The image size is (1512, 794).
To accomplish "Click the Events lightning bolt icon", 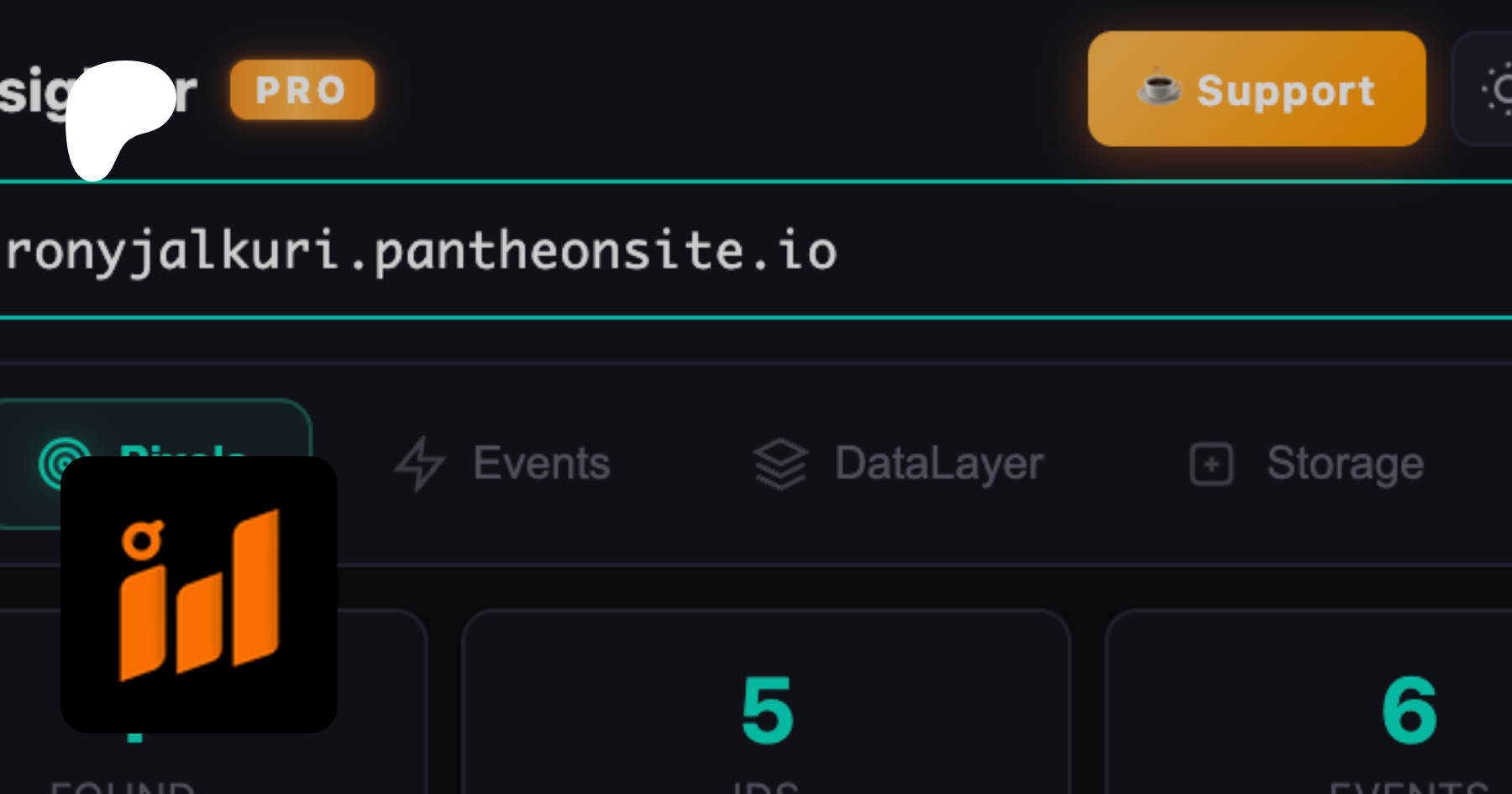I will (x=419, y=463).
